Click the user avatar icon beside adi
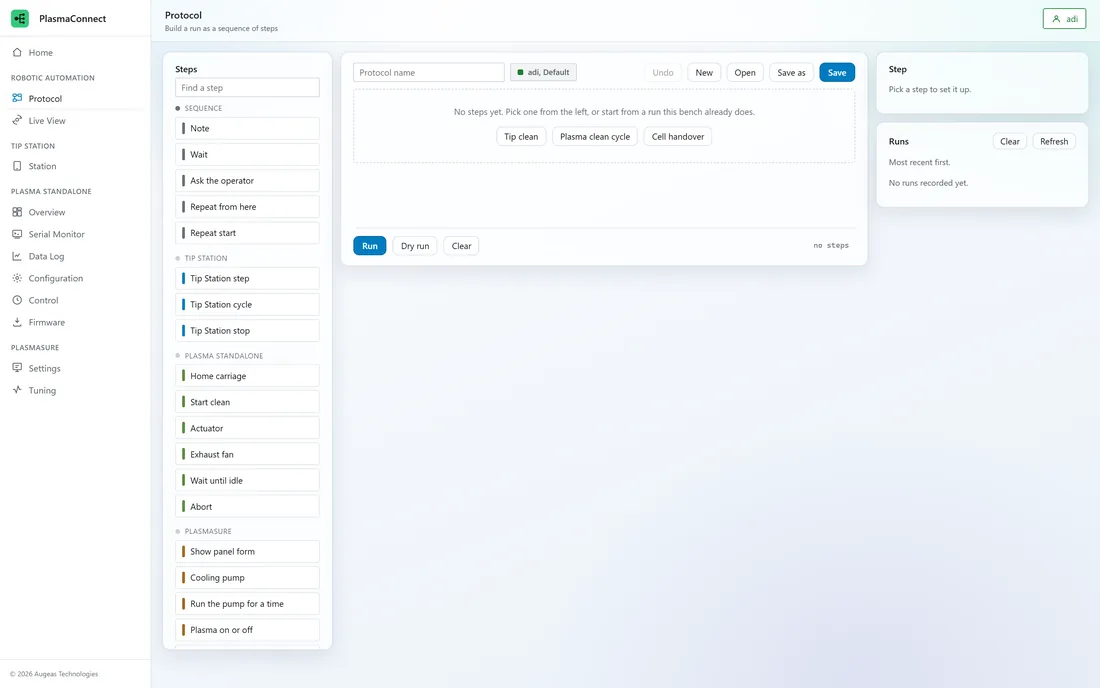Image resolution: width=1100 pixels, height=688 pixels. tap(1057, 19)
